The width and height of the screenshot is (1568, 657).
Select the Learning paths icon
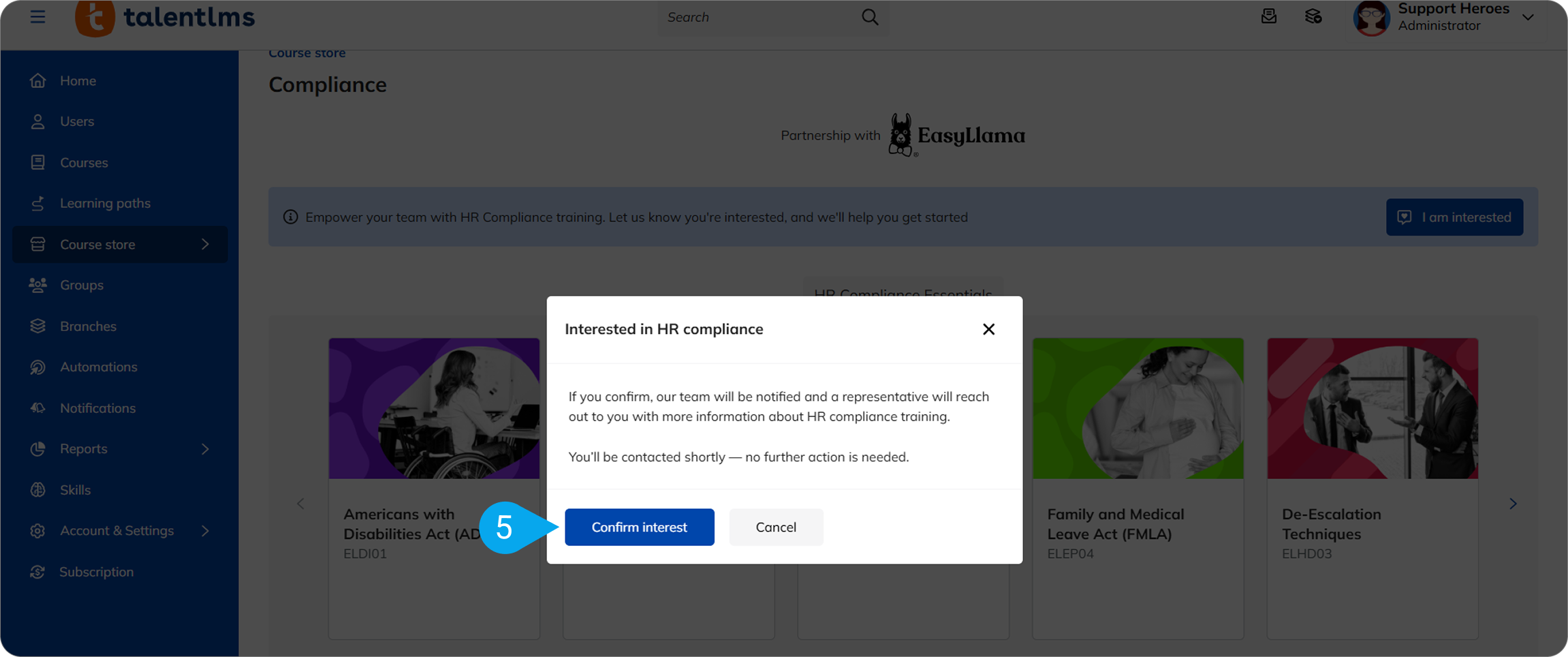[x=38, y=202]
